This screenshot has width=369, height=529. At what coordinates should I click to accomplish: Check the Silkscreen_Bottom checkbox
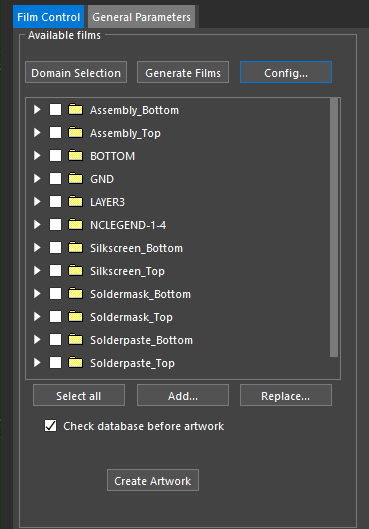[56, 248]
